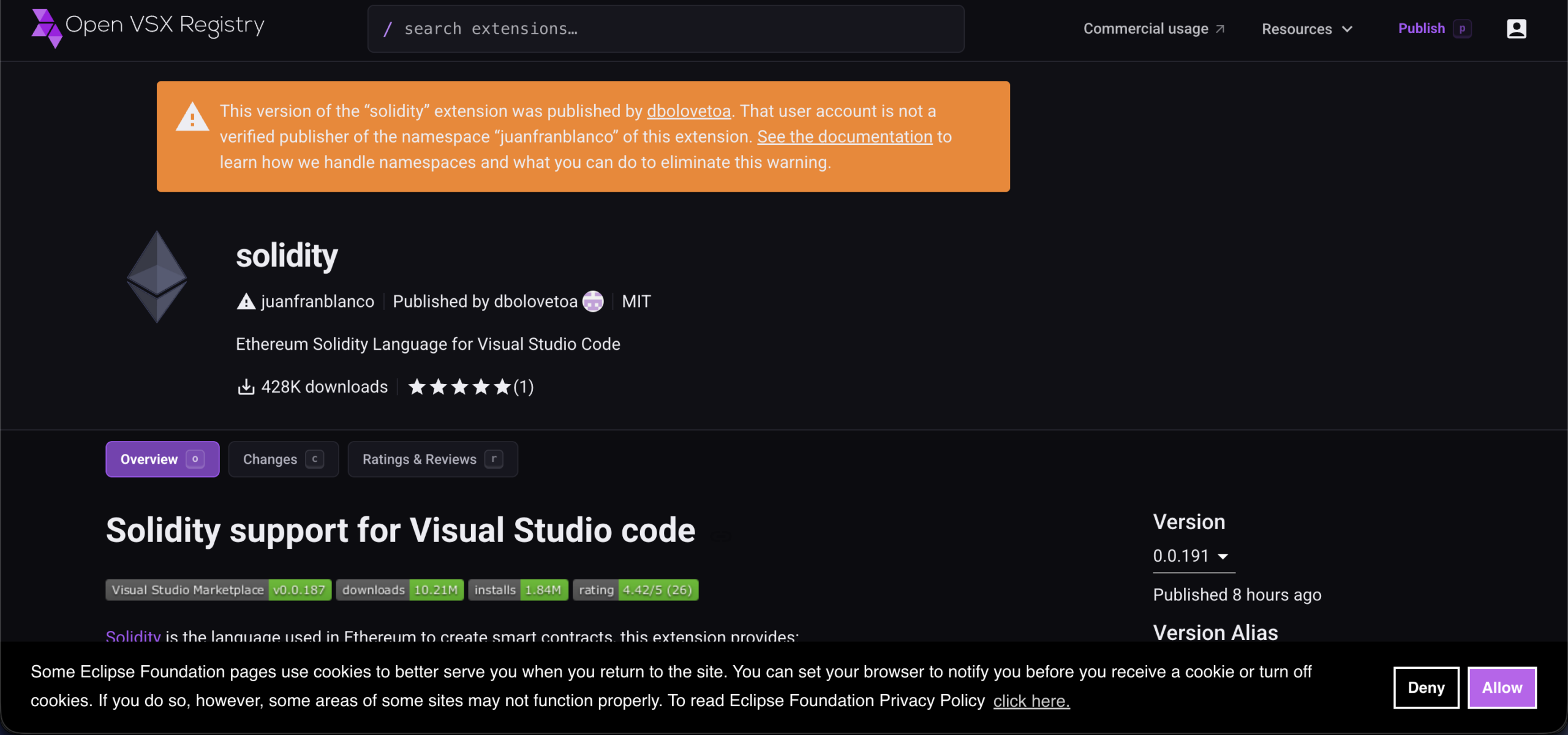Image resolution: width=1568 pixels, height=735 pixels.
Task: Open the MIT license link
Action: tap(636, 301)
